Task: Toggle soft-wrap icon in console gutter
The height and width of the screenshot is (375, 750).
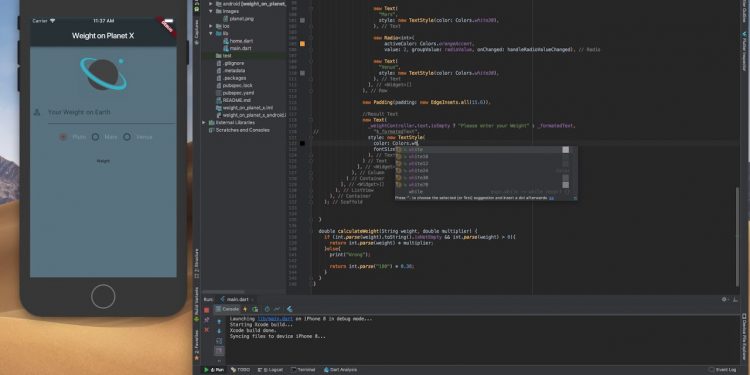Action: 219,341
